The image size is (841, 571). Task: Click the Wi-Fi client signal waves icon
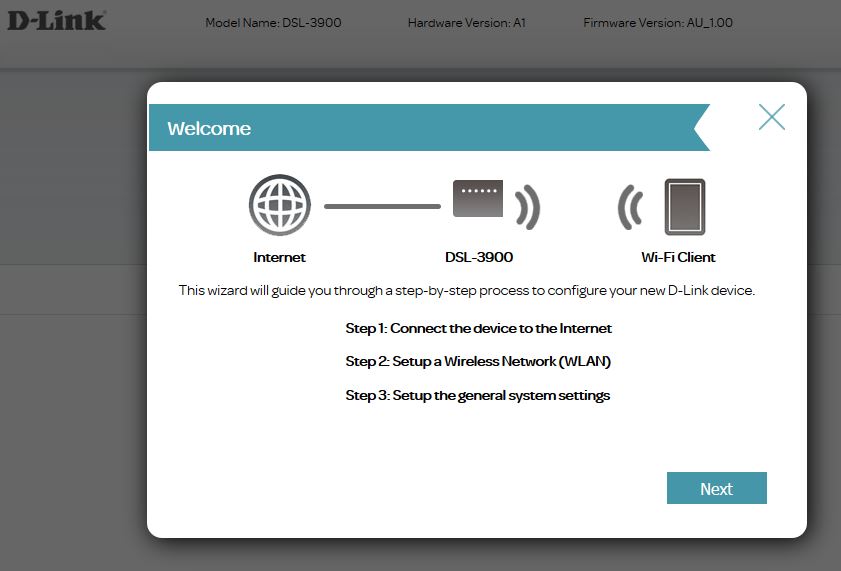click(x=630, y=207)
